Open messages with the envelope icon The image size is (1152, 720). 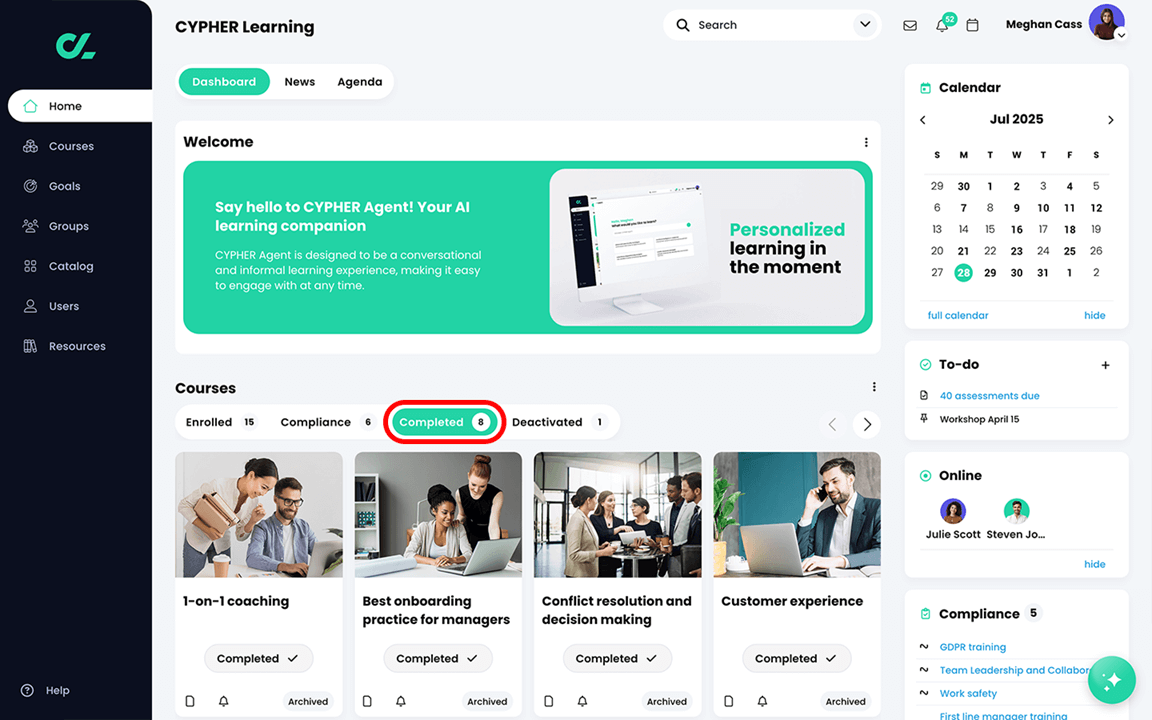910,24
